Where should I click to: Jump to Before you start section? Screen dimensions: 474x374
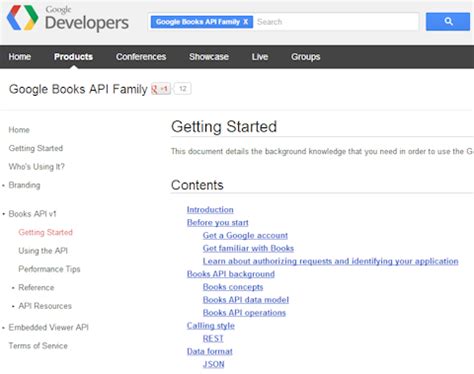point(217,223)
